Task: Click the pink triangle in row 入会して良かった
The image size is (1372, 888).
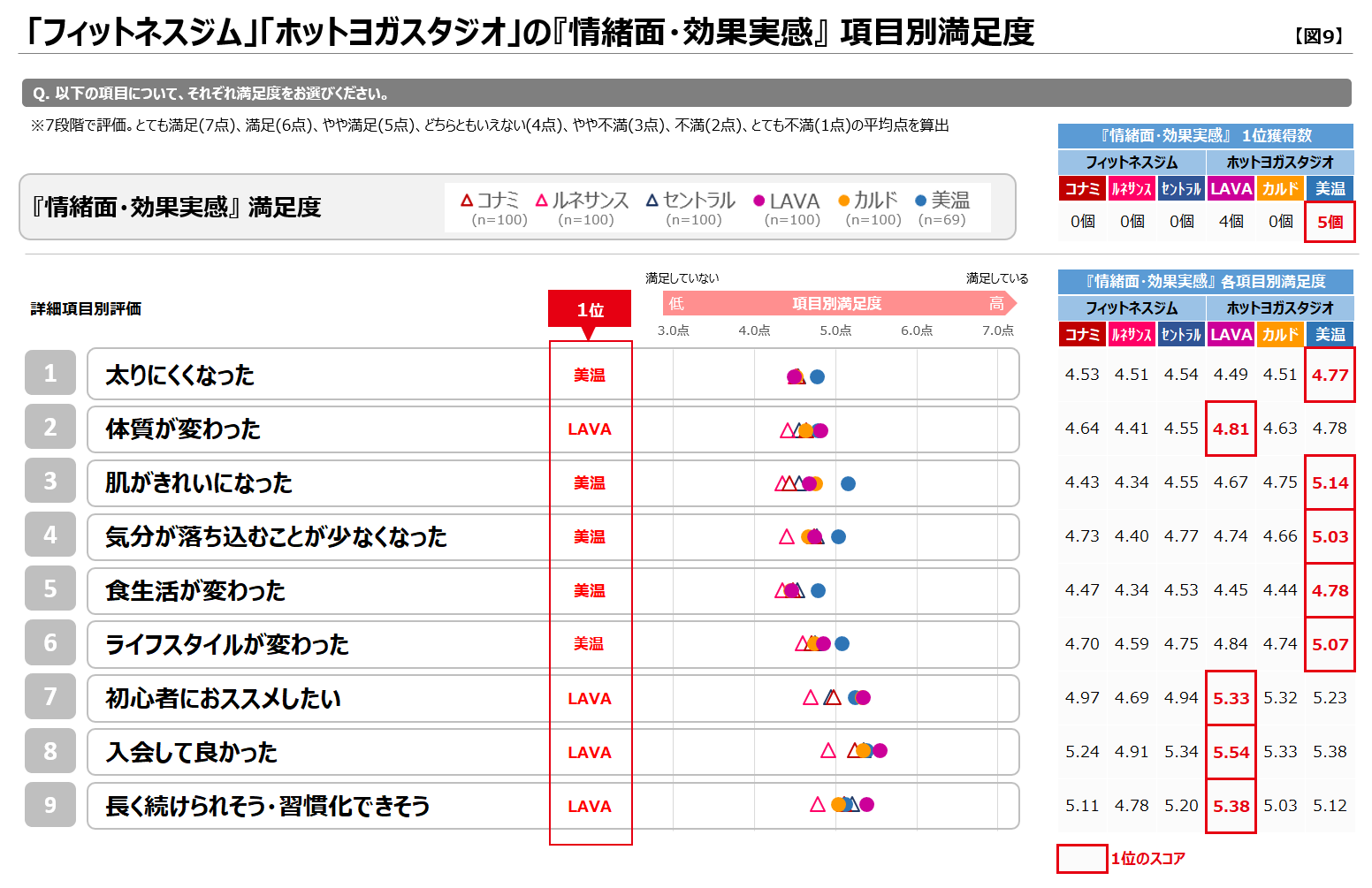Action: pyautogui.click(x=828, y=750)
